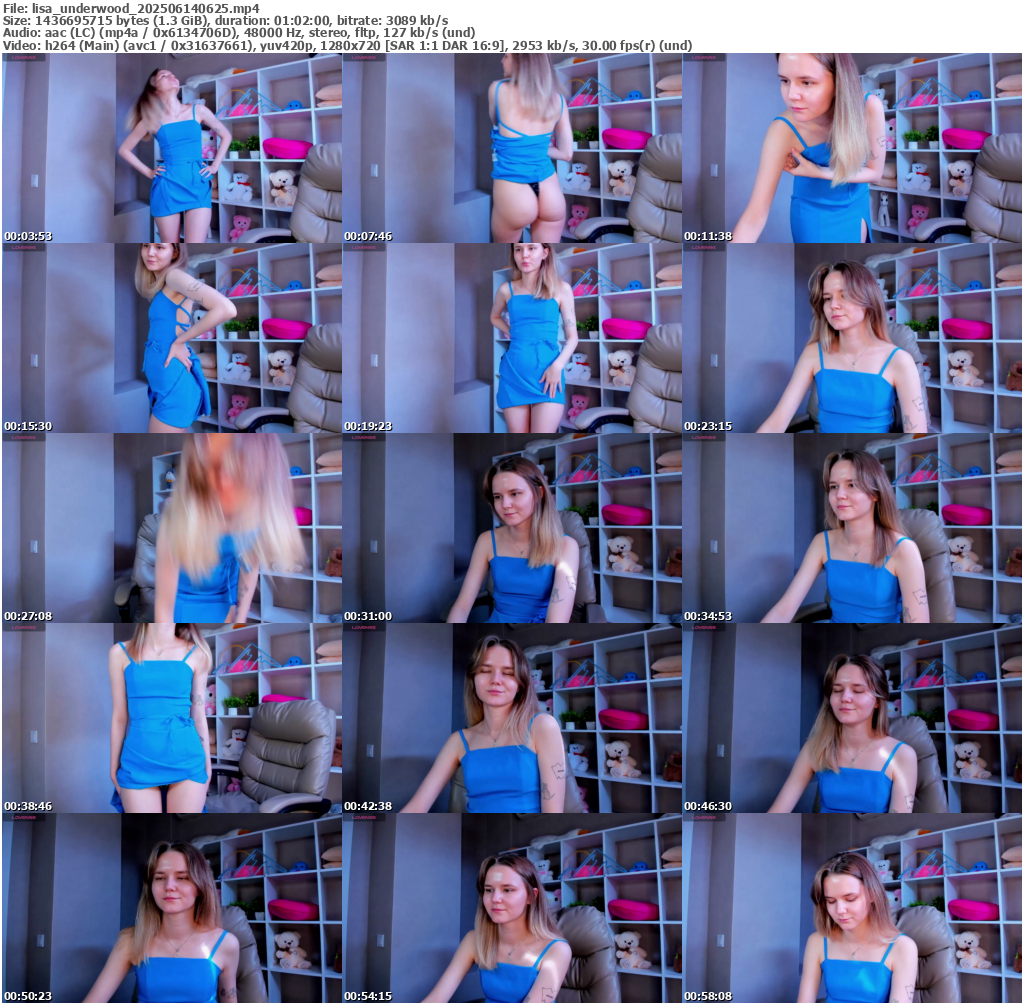This screenshot has height=1003, width=1024.
Task: Click the Audio aac (LC) info line
Action: point(238,33)
